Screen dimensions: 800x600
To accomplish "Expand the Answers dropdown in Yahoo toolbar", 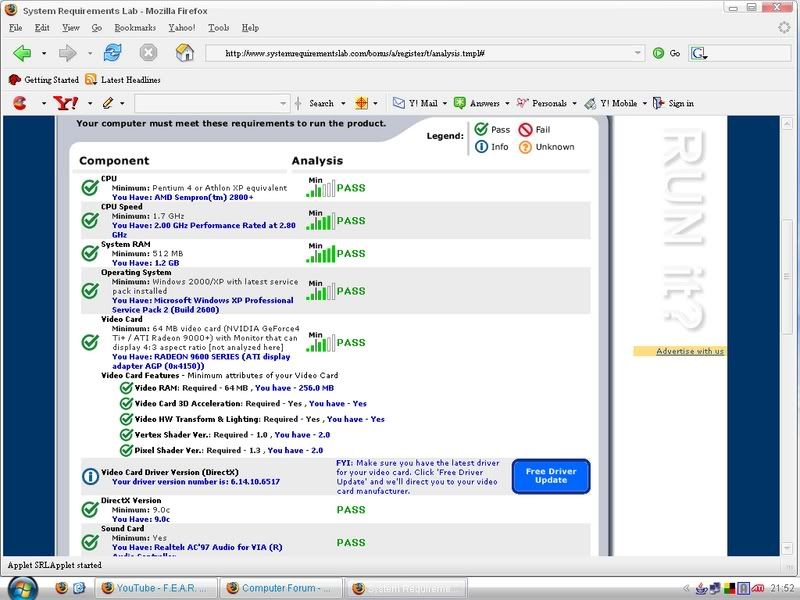I will (507, 103).
